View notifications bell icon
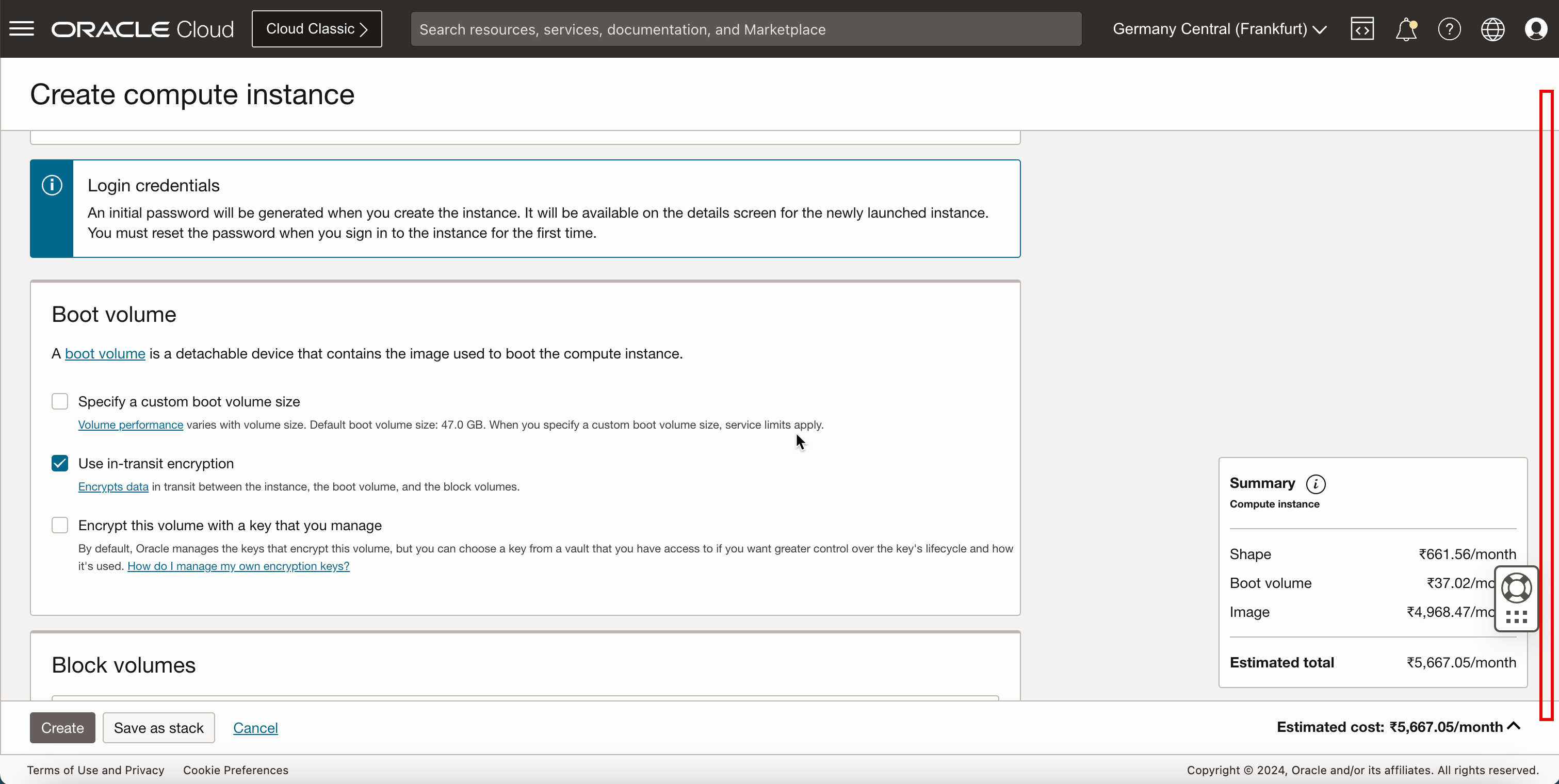The image size is (1559, 784). pos(1406,29)
